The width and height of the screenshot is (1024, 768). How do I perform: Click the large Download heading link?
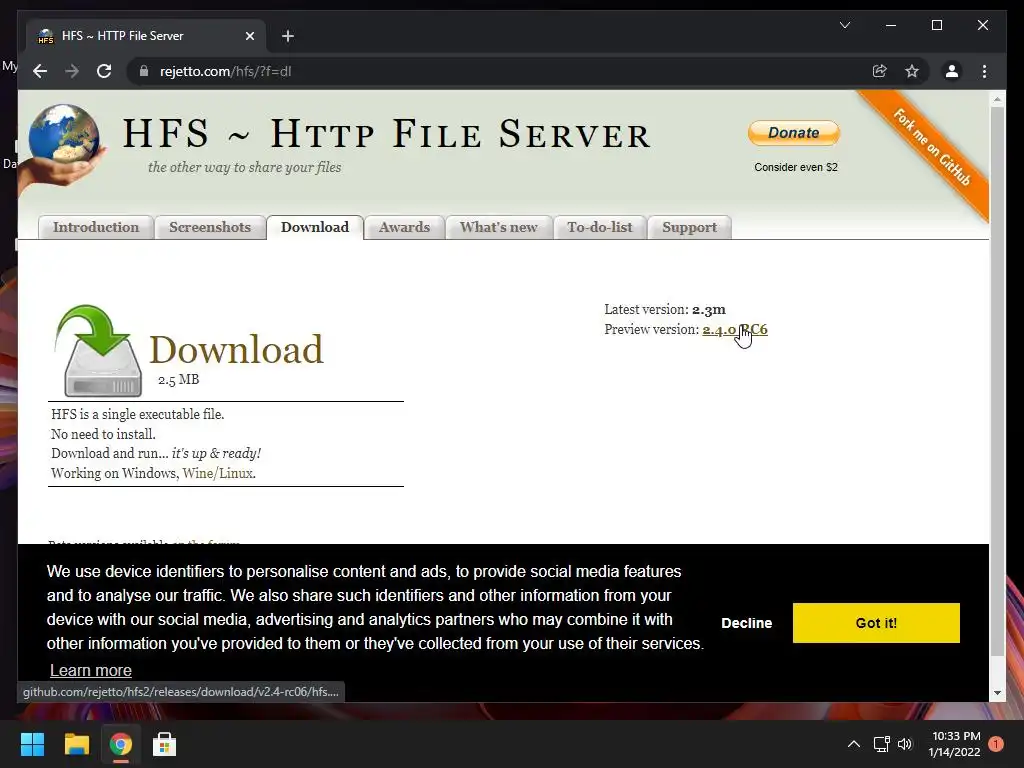coord(236,349)
